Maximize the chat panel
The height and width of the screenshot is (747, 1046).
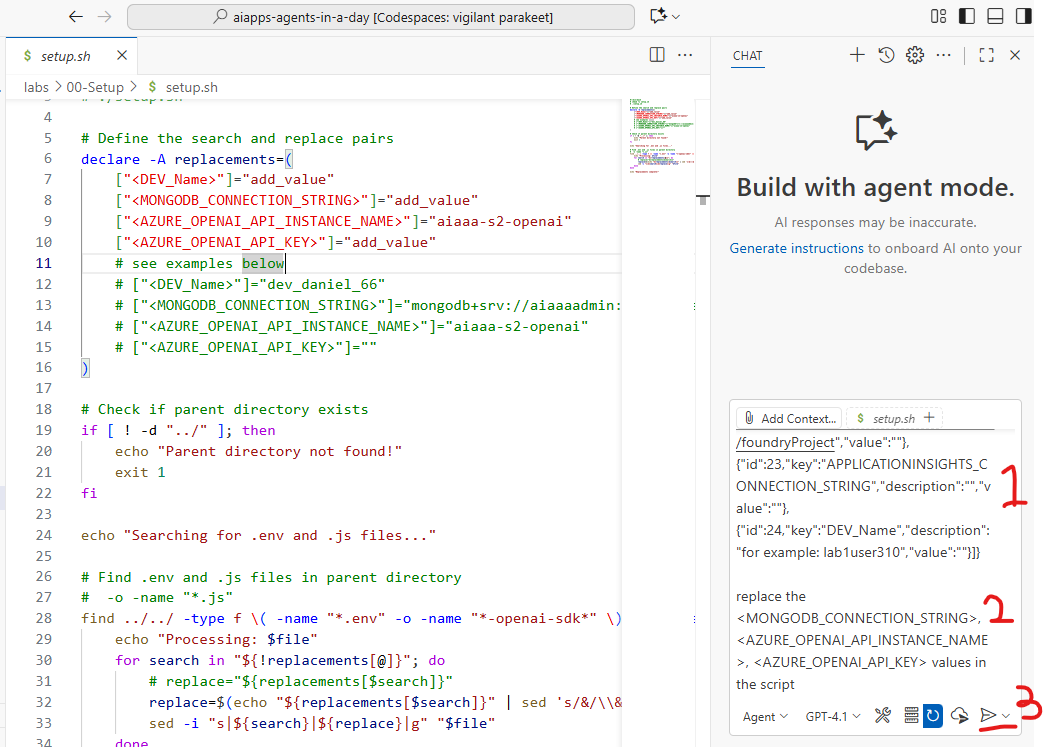(986, 56)
